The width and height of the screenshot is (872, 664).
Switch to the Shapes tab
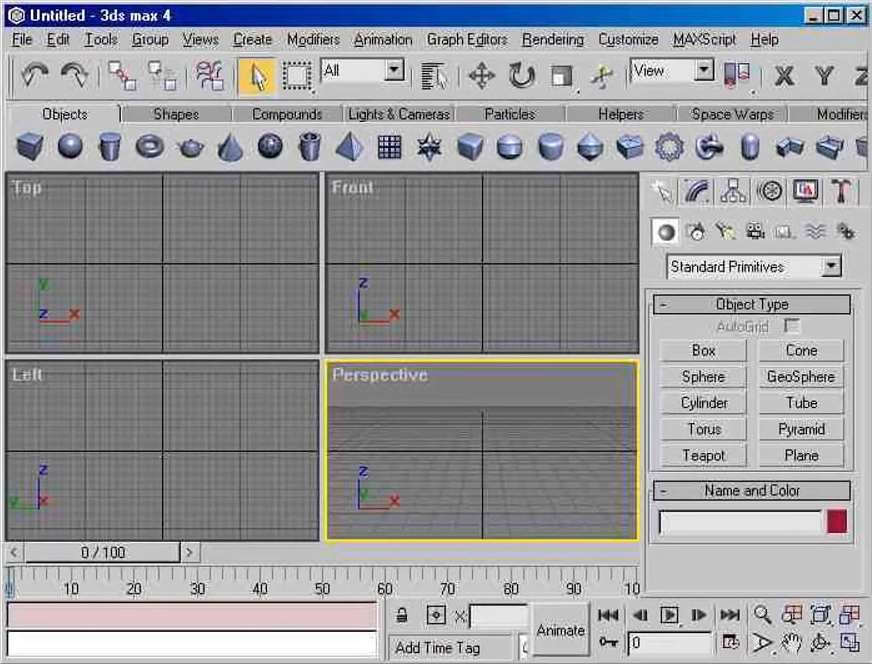pos(176,114)
